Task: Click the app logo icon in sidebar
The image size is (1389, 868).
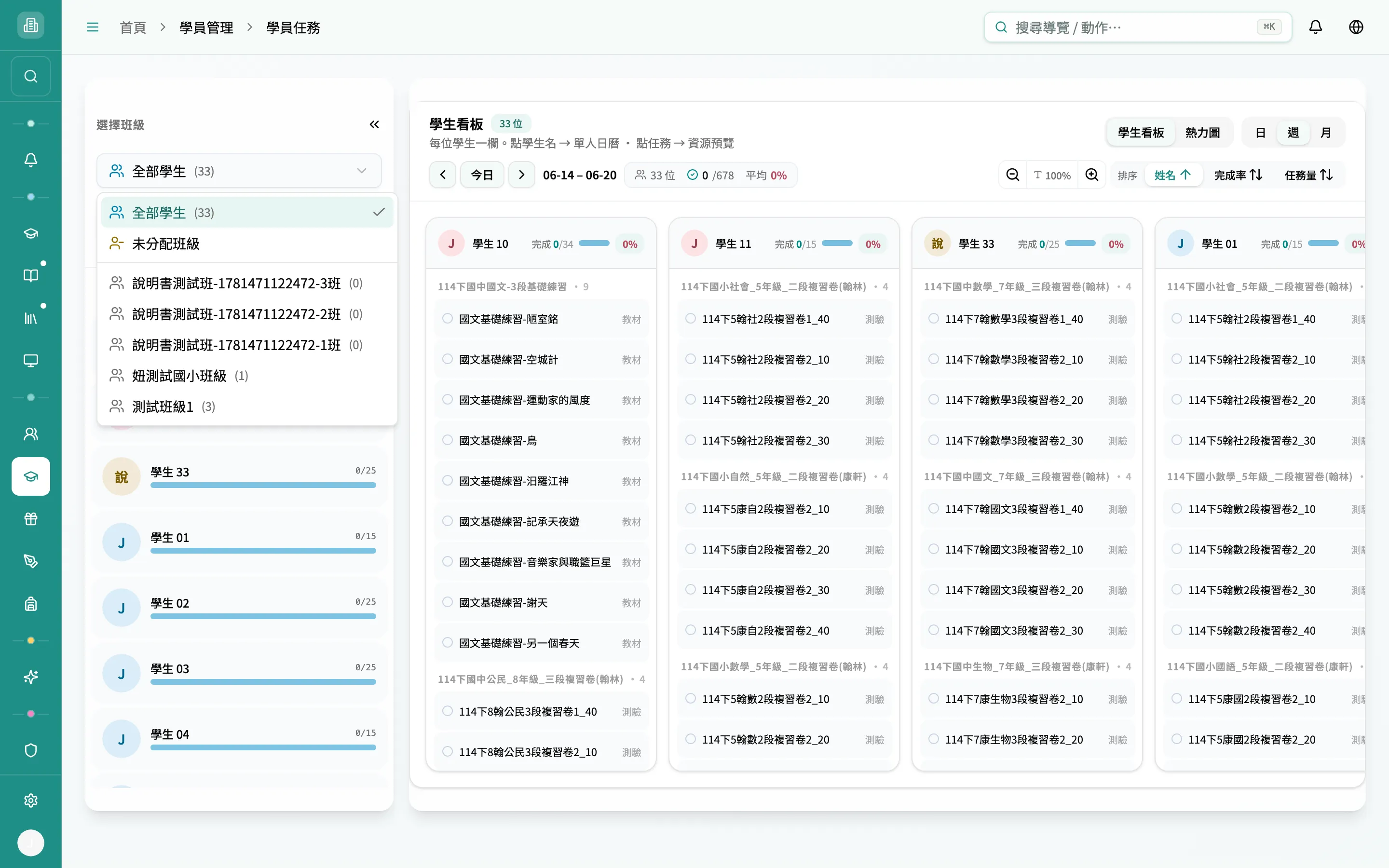Action: (30, 25)
